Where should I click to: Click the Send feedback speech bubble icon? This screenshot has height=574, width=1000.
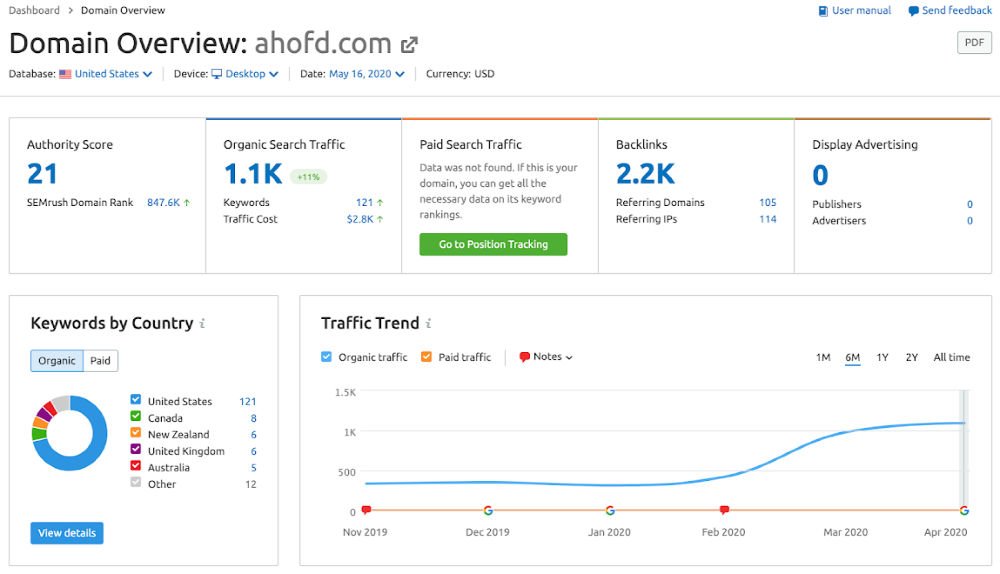tap(913, 11)
